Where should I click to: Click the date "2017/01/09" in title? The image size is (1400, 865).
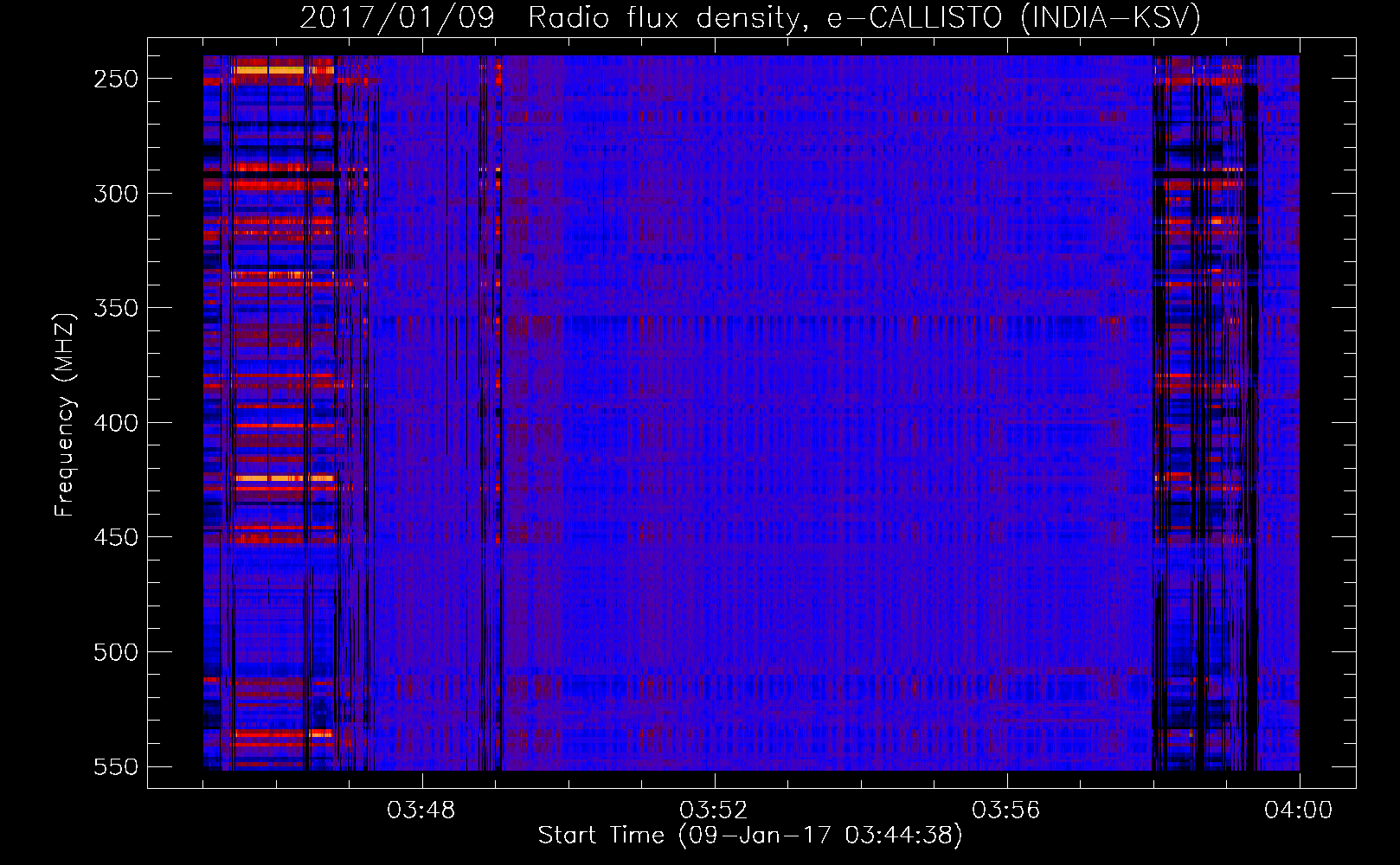point(397,17)
